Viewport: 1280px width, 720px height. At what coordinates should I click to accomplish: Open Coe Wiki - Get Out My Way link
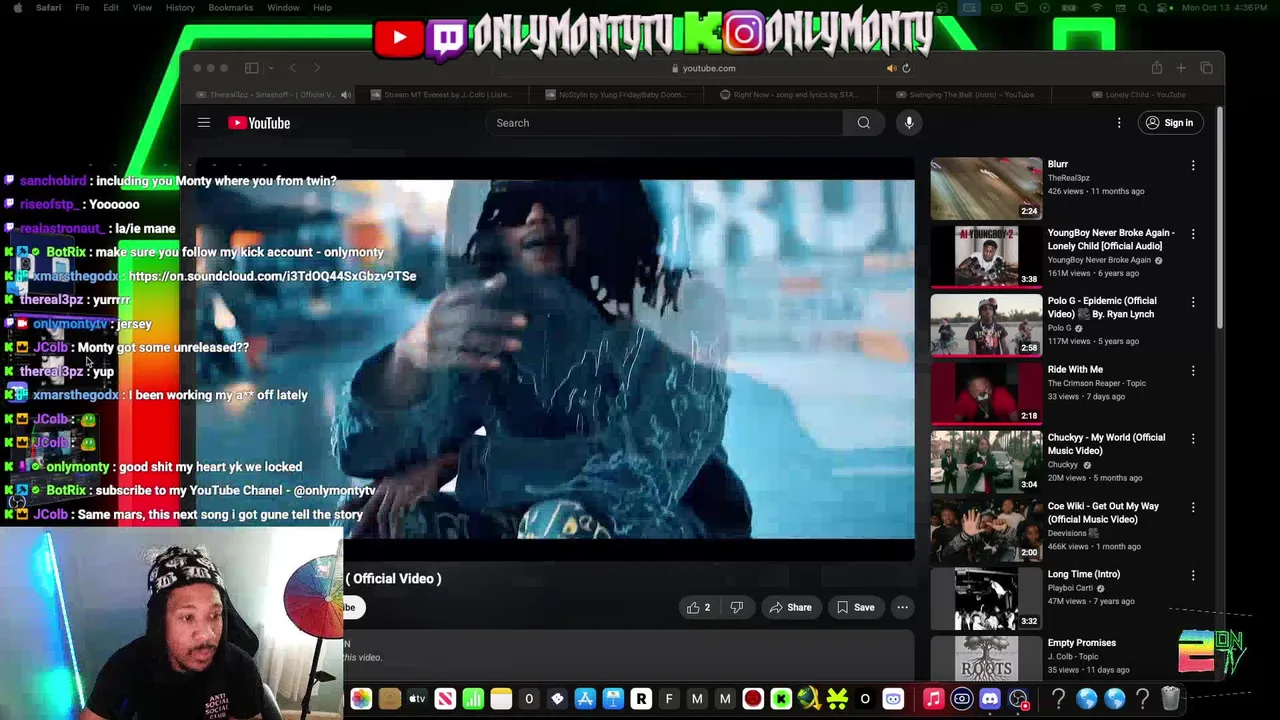pos(1103,512)
